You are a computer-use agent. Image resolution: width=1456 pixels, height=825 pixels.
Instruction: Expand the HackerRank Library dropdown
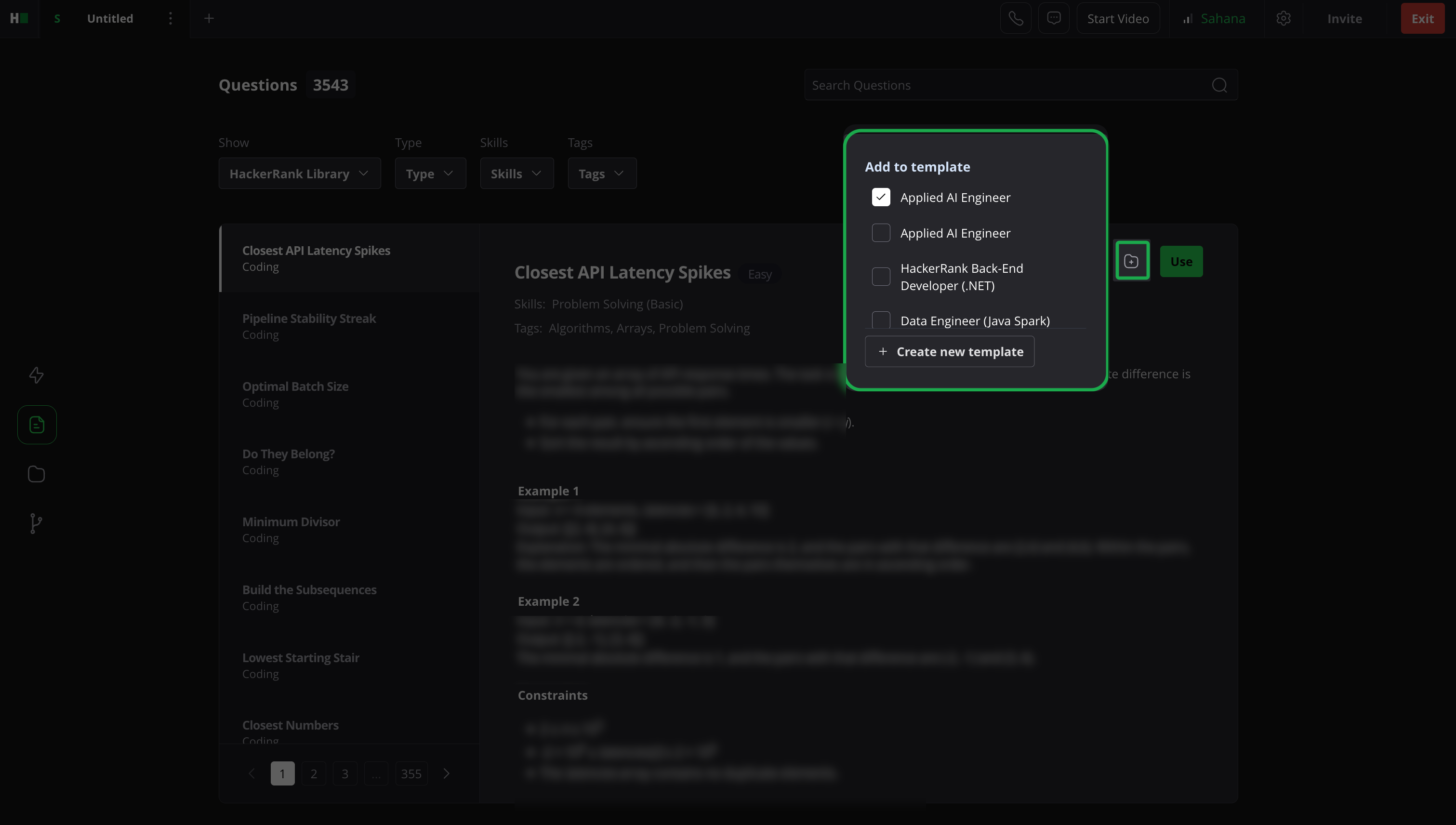299,173
